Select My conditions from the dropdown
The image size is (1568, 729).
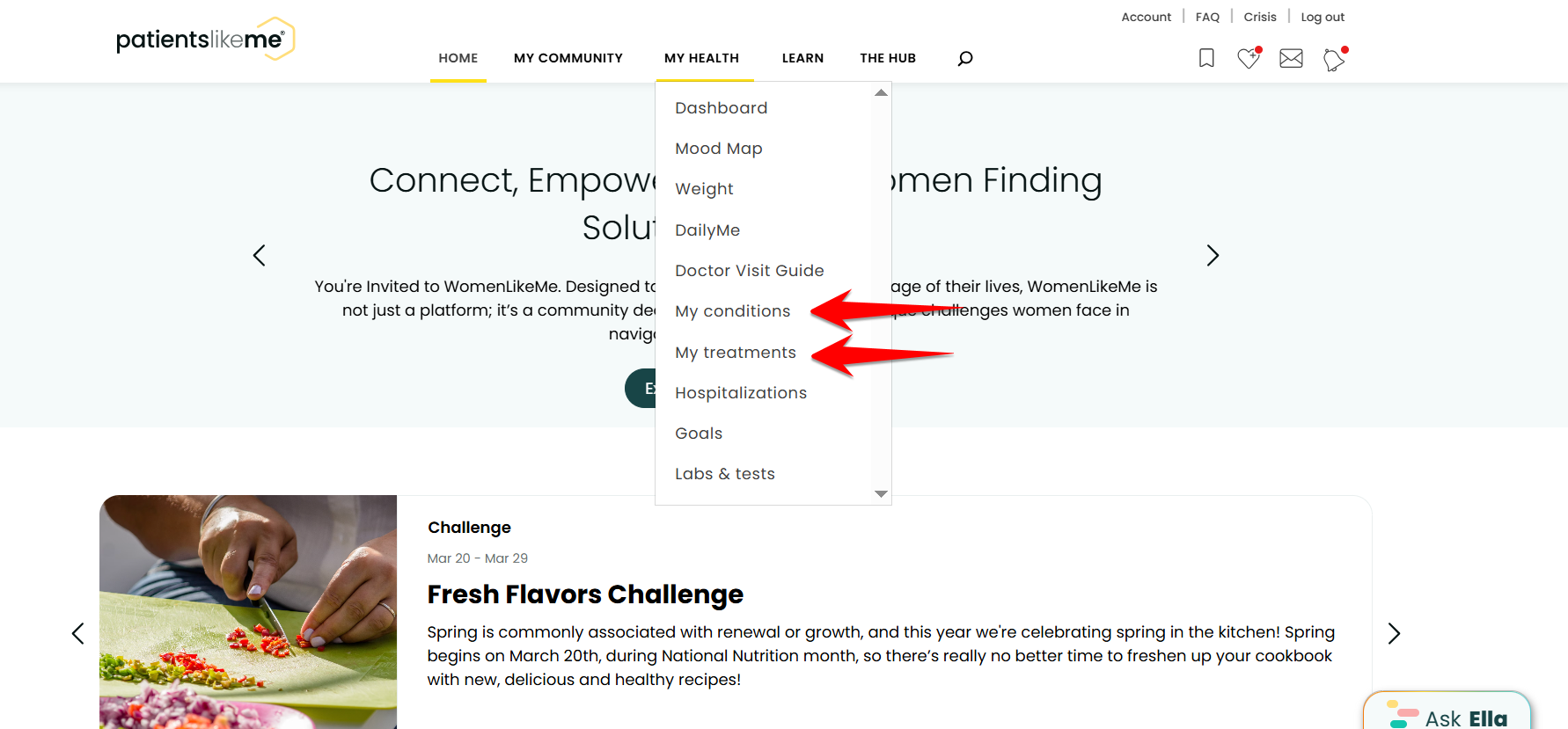pyautogui.click(x=733, y=311)
